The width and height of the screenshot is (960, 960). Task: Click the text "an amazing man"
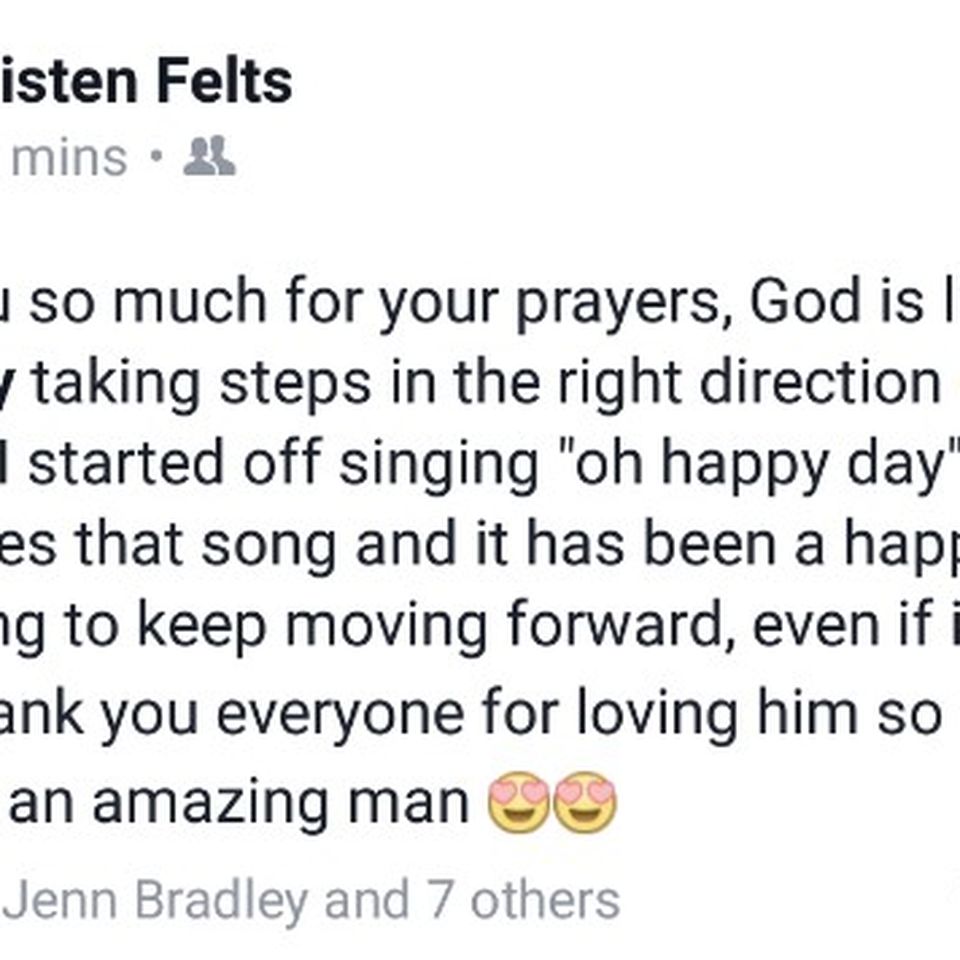[239, 803]
